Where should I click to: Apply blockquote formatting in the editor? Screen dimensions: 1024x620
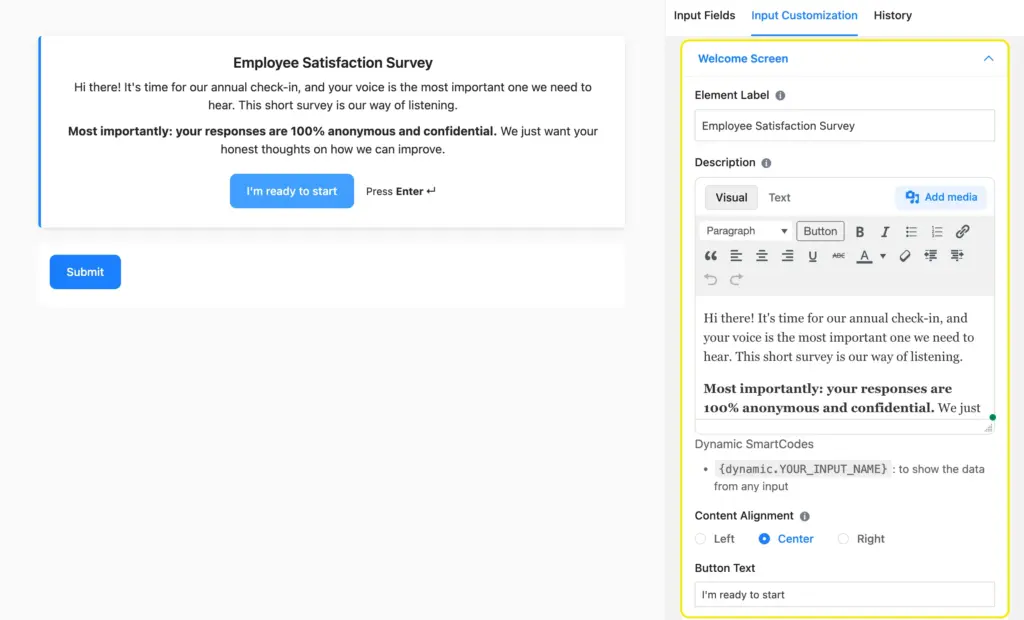pyautogui.click(x=712, y=256)
